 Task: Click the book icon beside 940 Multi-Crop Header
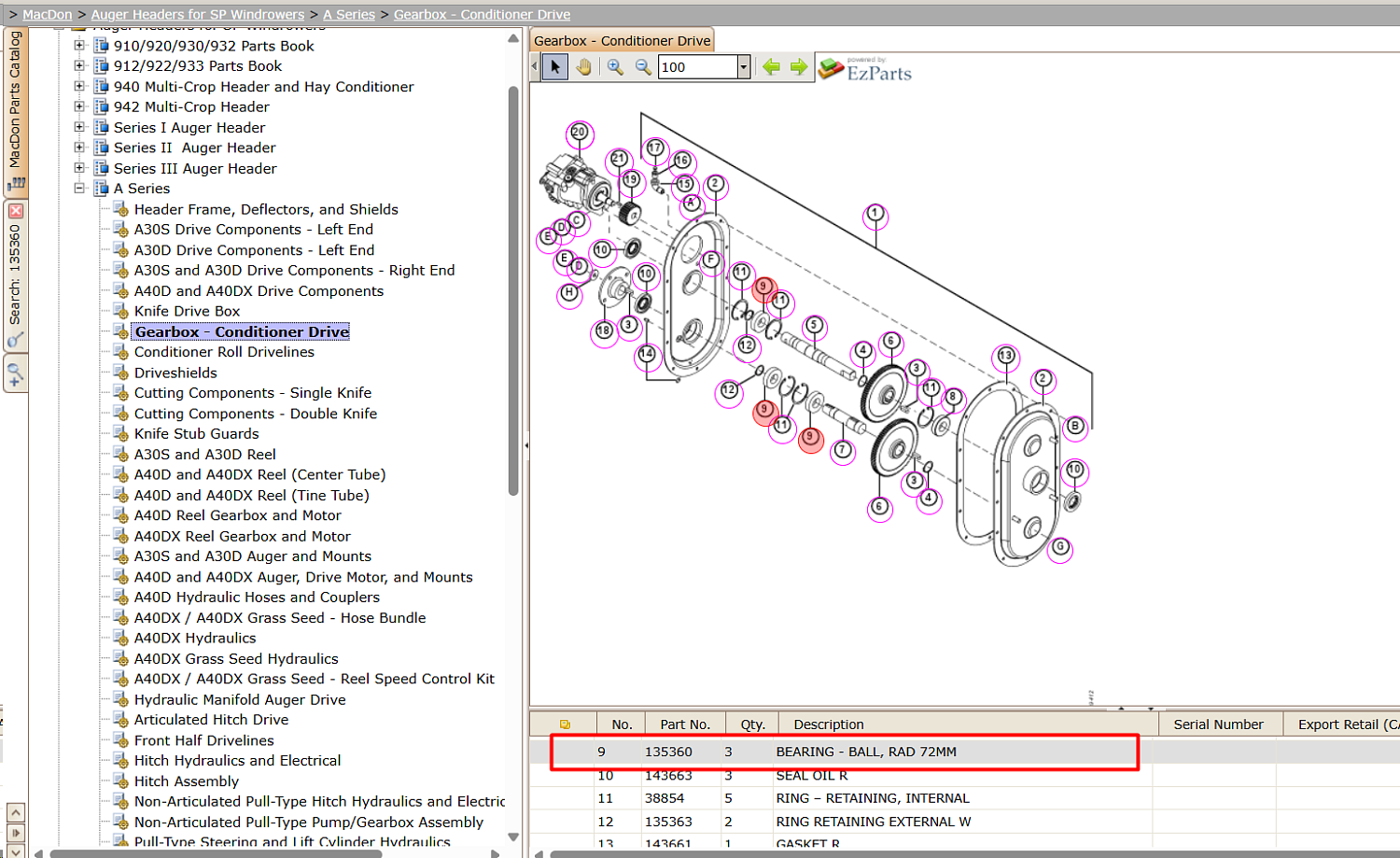tap(102, 87)
